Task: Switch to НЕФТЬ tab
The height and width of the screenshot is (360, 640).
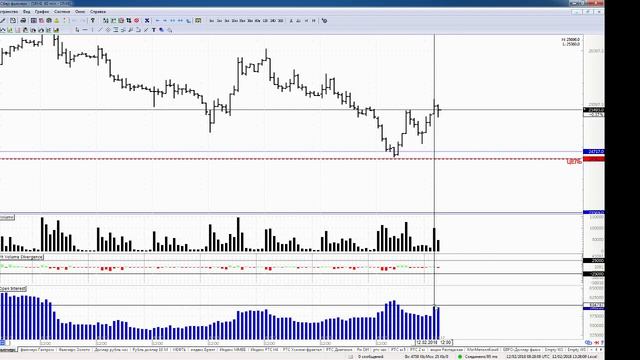Action: (179, 350)
